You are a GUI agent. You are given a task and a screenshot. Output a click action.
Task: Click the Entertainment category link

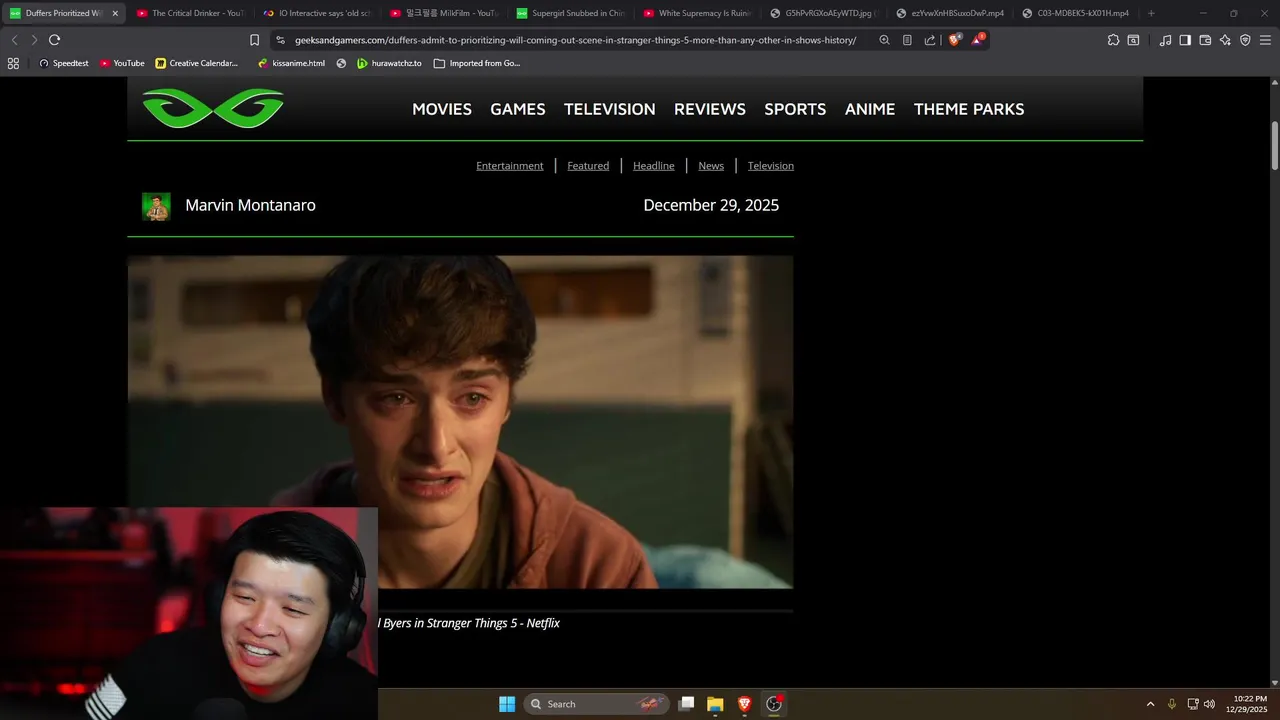click(x=510, y=166)
